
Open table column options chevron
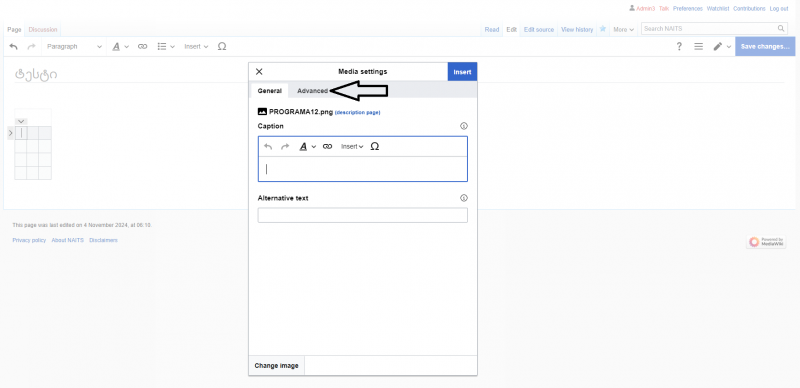(21, 122)
